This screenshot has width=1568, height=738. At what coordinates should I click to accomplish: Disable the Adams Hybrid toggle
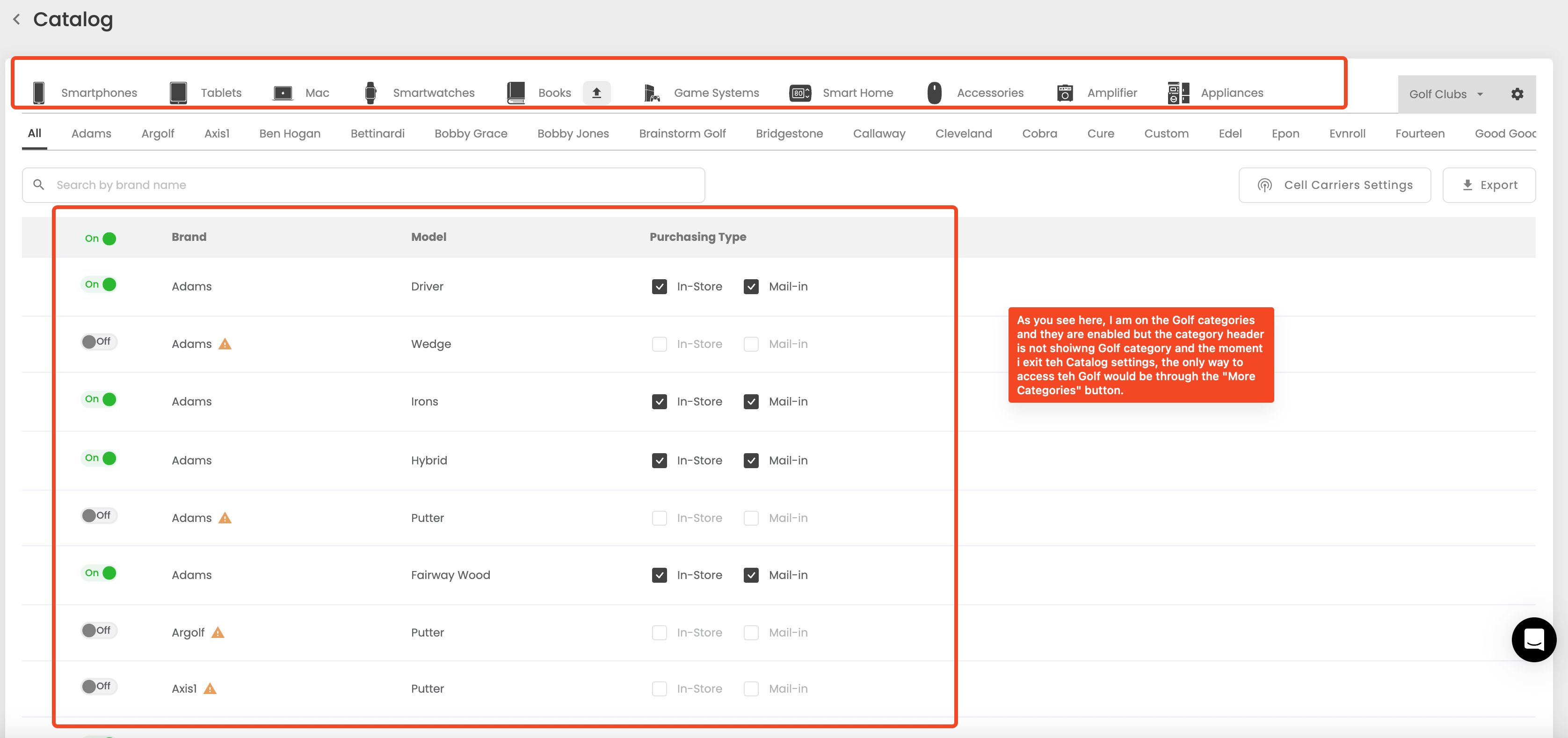tap(100, 458)
